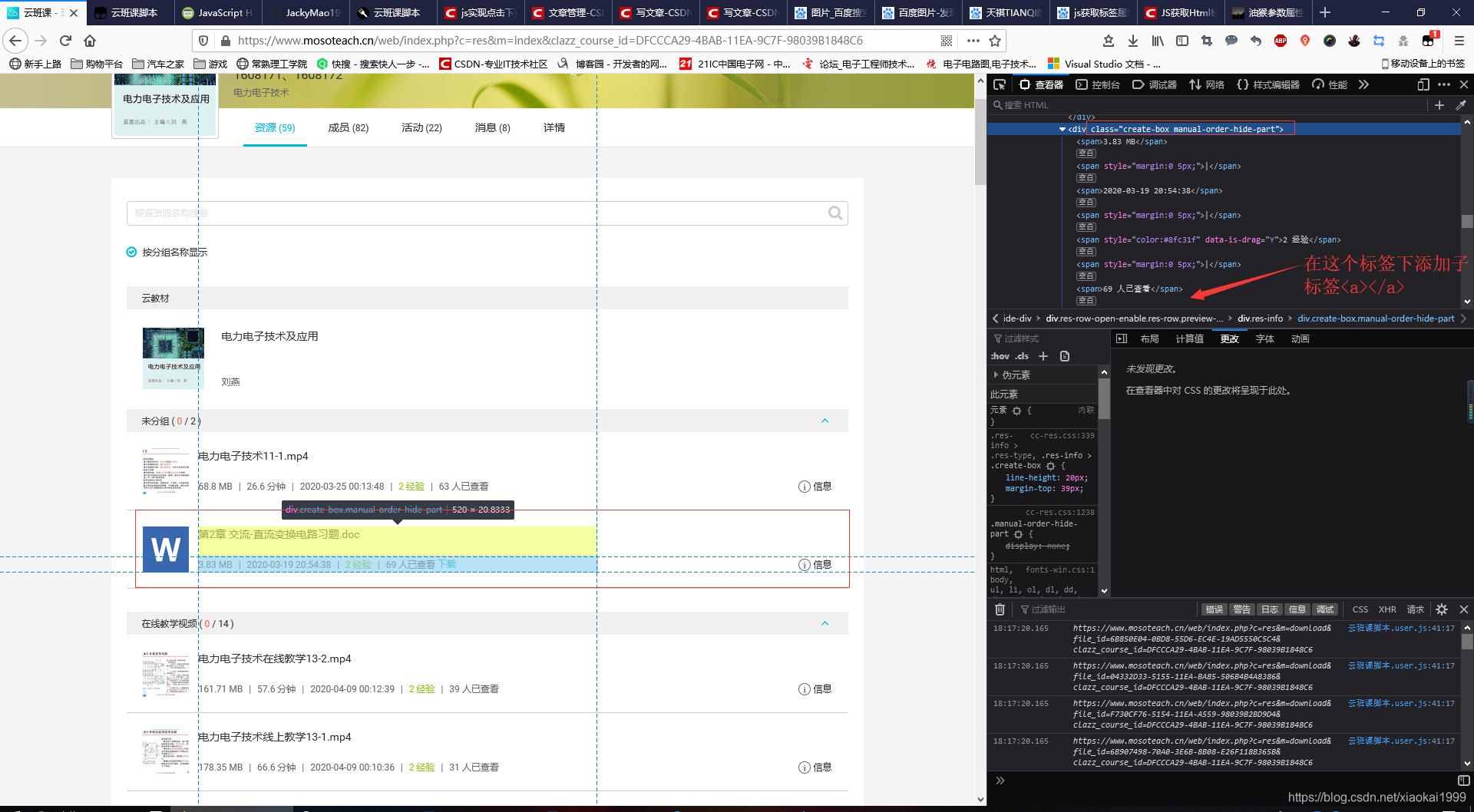Move breadcrumb left with the arrow

(x=996, y=319)
